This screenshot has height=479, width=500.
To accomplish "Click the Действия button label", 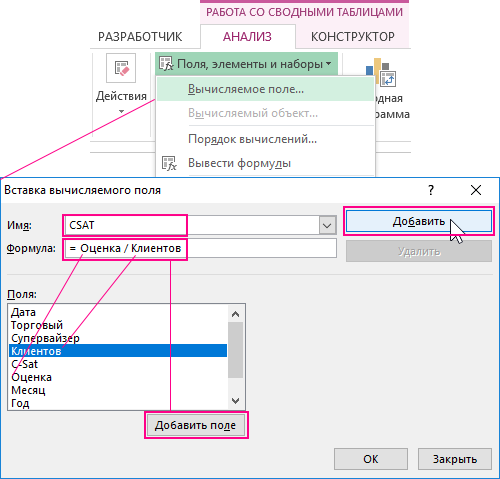I will click(x=121, y=96).
